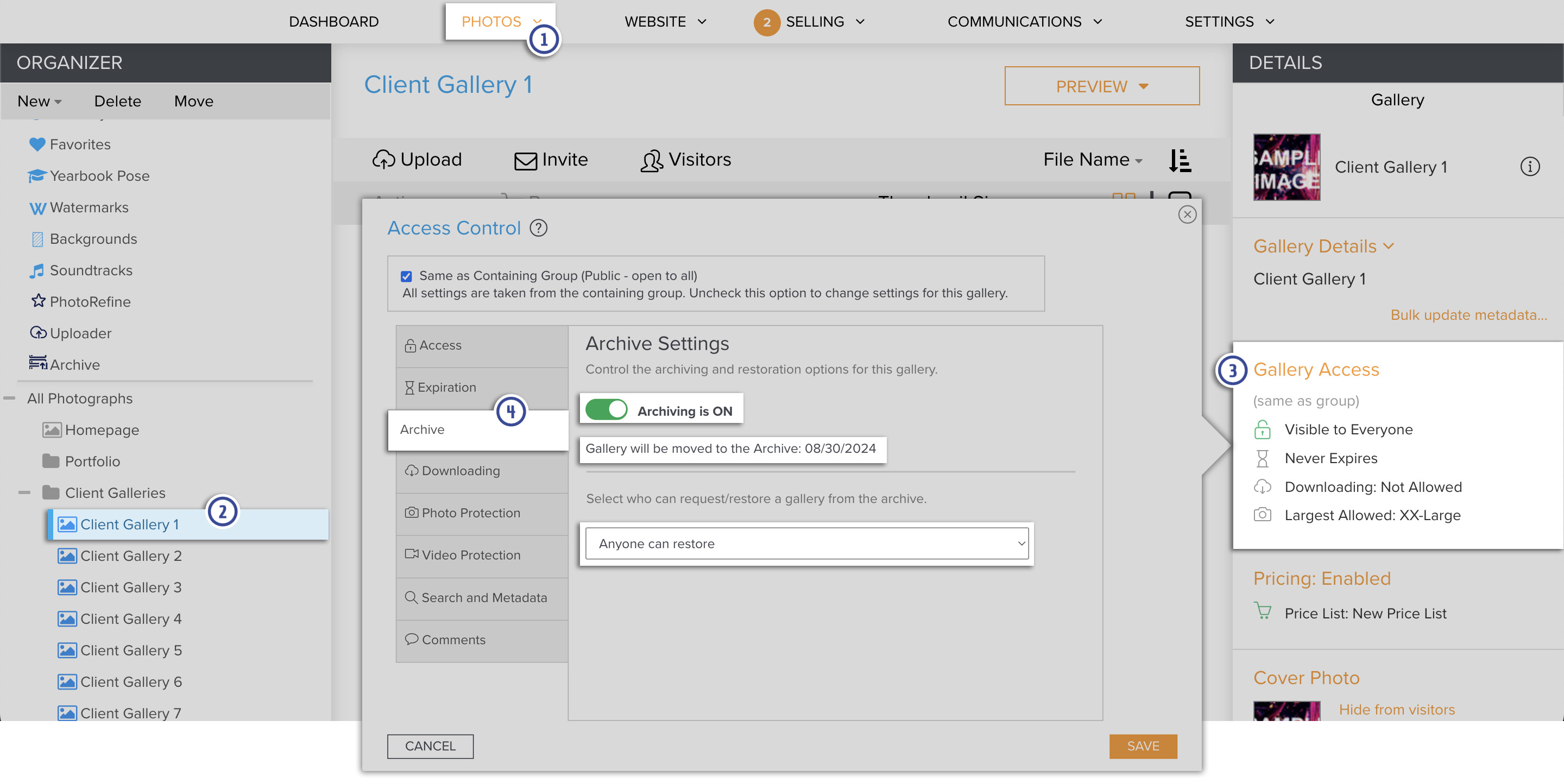Image resolution: width=1564 pixels, height=784 pixels.
Task: Click the Pricing: Enabled heading
Action: (x=1322, y=579)
